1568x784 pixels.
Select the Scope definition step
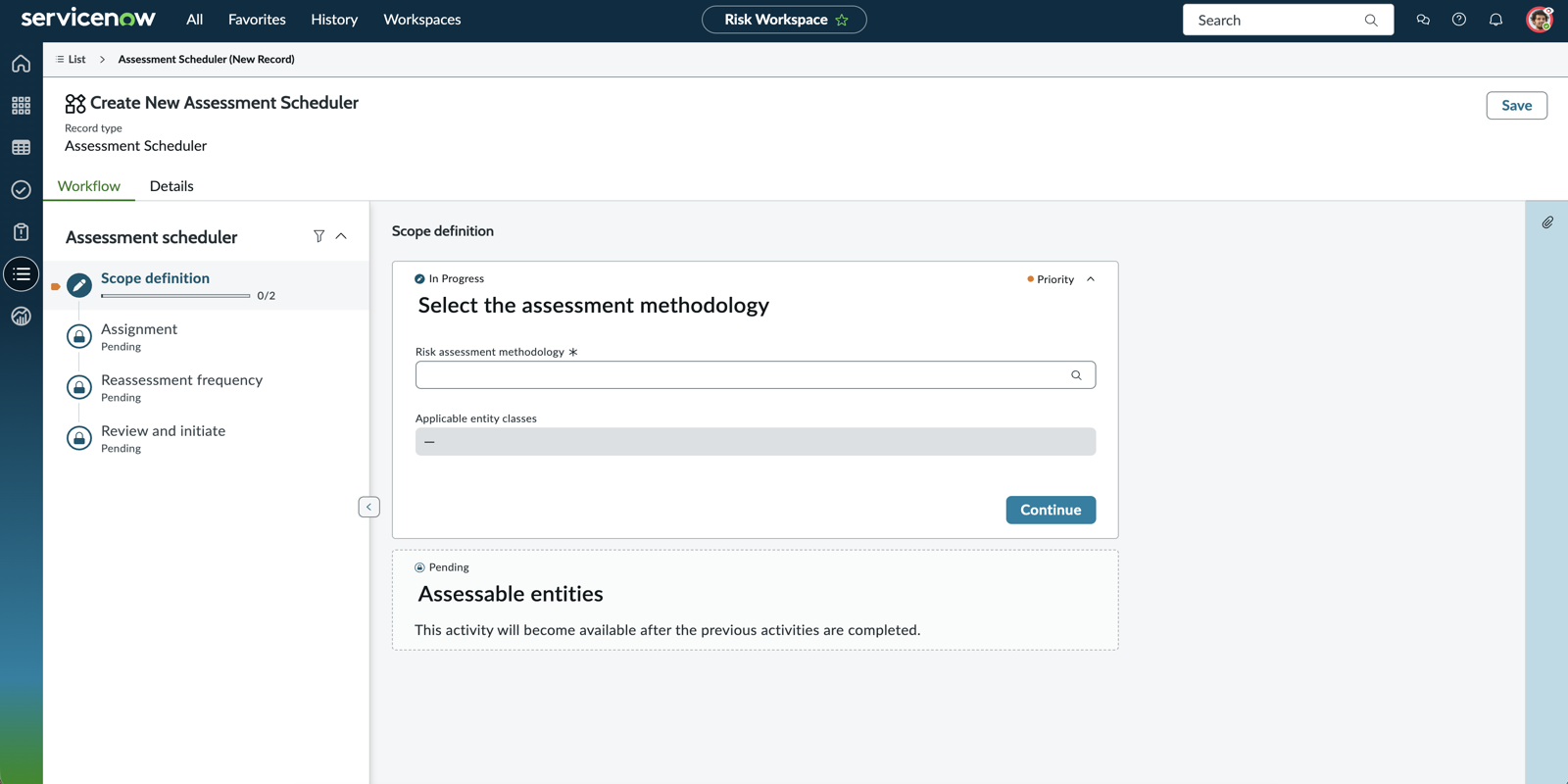pyautogui.click(x=206, y=285)
